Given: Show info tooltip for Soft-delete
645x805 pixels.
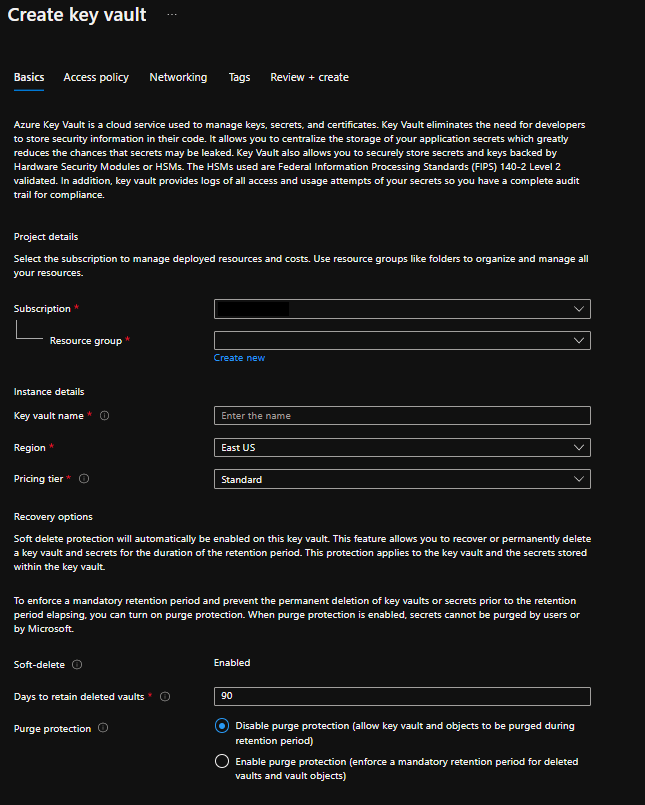Looking at the screenshot, I should 77,664.
